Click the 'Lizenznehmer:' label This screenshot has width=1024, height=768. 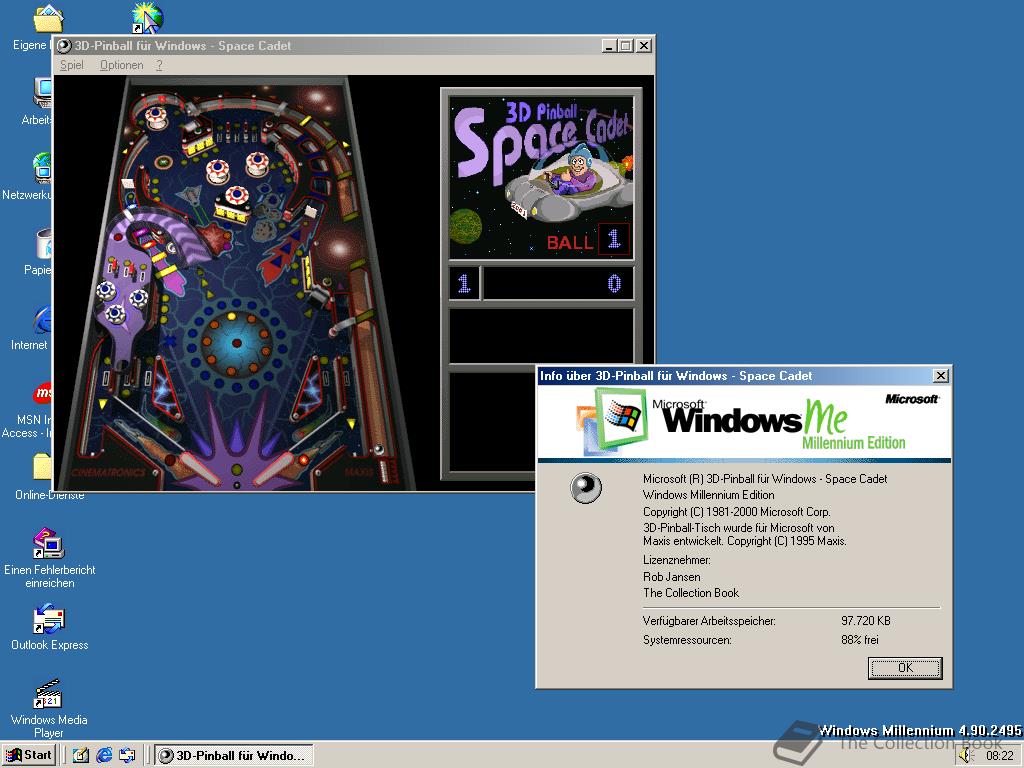(677, 560)
